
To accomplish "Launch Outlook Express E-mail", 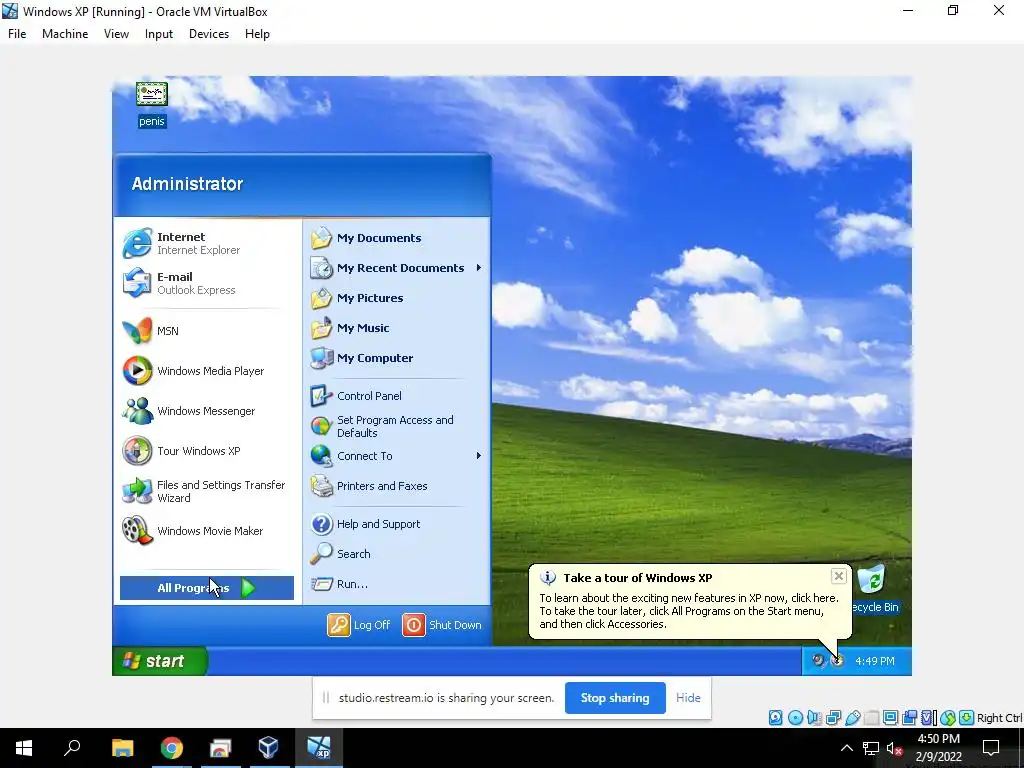I will point(208,283).
